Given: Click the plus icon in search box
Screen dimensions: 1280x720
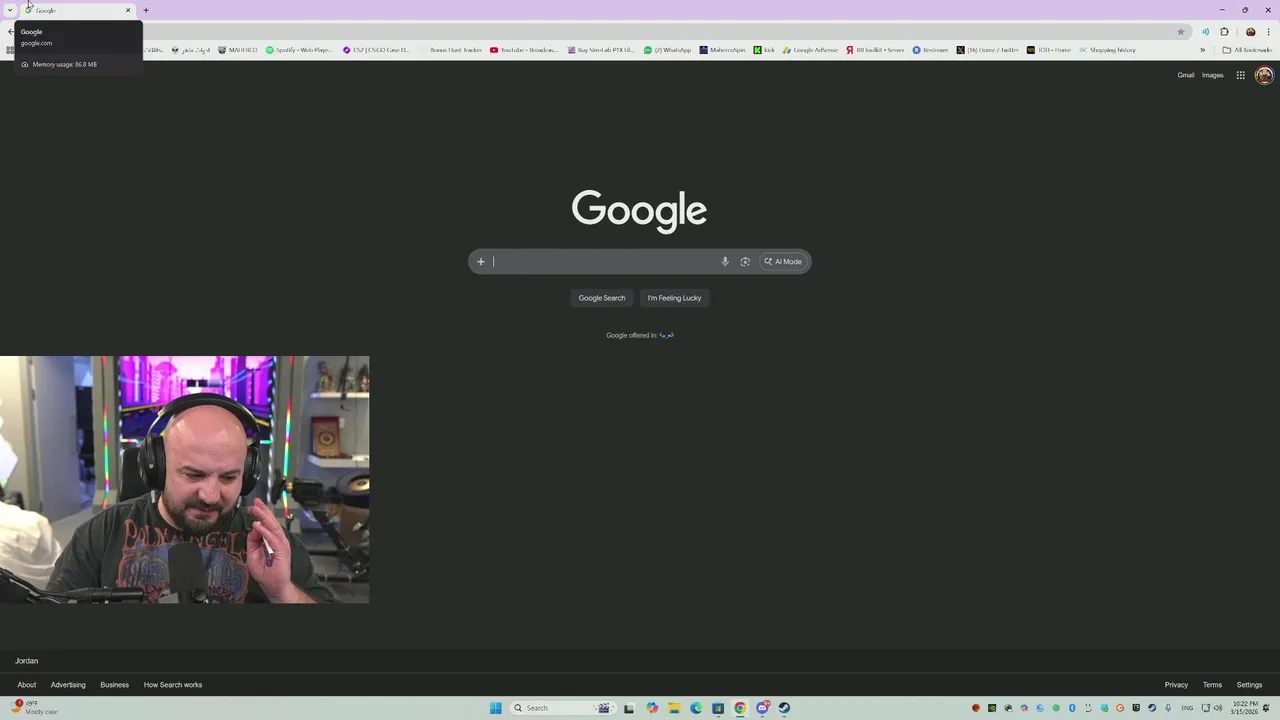Looking at the screenshot, I should 480,262.
